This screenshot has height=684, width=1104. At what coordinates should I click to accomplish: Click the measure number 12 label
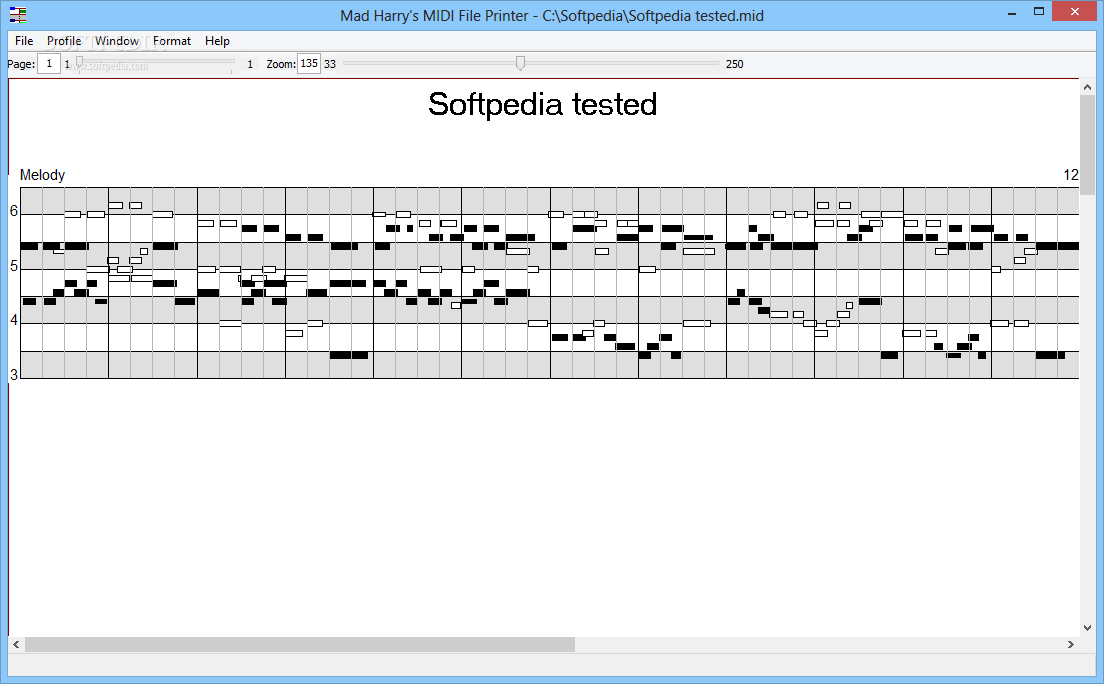click(x=1071, y=175)
